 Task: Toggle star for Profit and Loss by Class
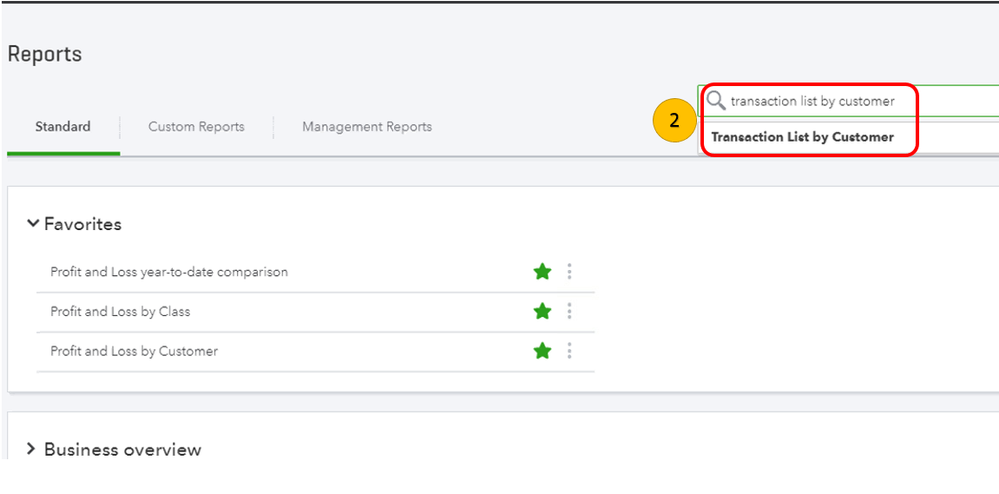(x=542, y=311)
